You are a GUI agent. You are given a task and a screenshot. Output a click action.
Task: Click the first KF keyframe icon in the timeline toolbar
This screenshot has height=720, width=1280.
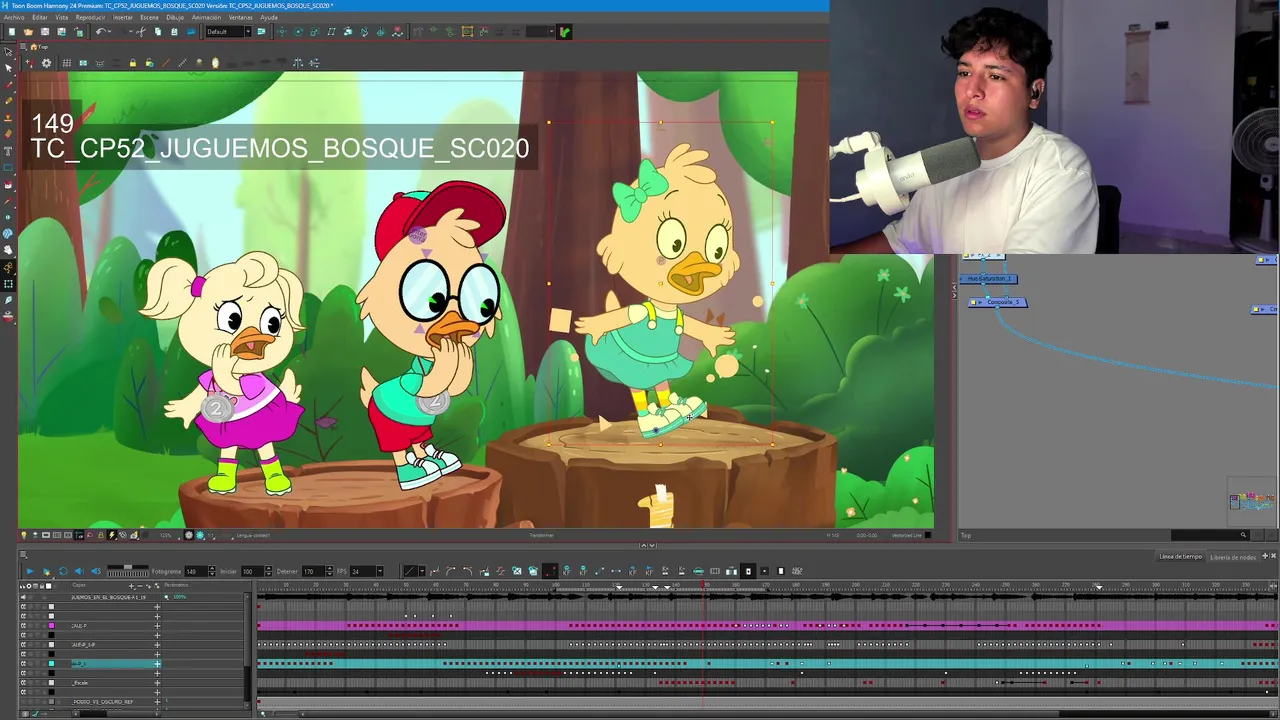pos(567,571)
